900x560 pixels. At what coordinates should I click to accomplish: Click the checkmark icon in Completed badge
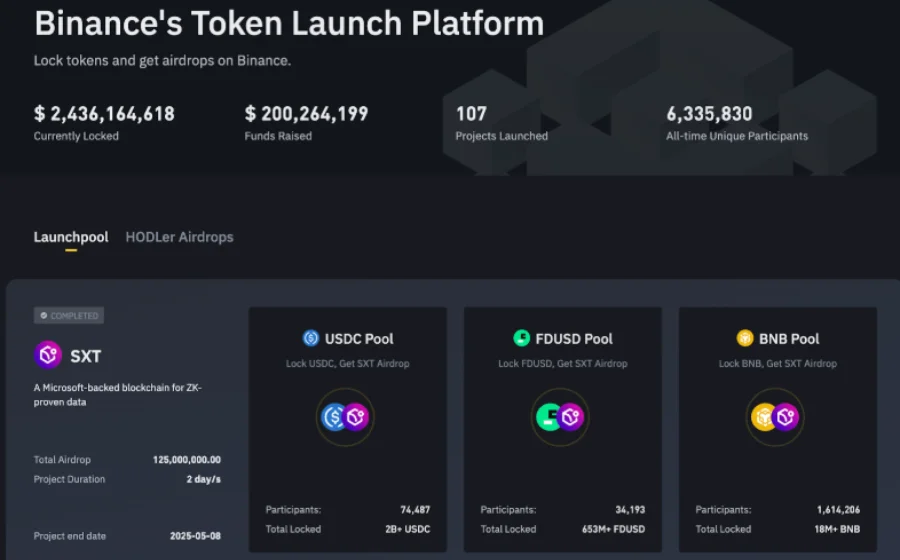tap(44, 316)
